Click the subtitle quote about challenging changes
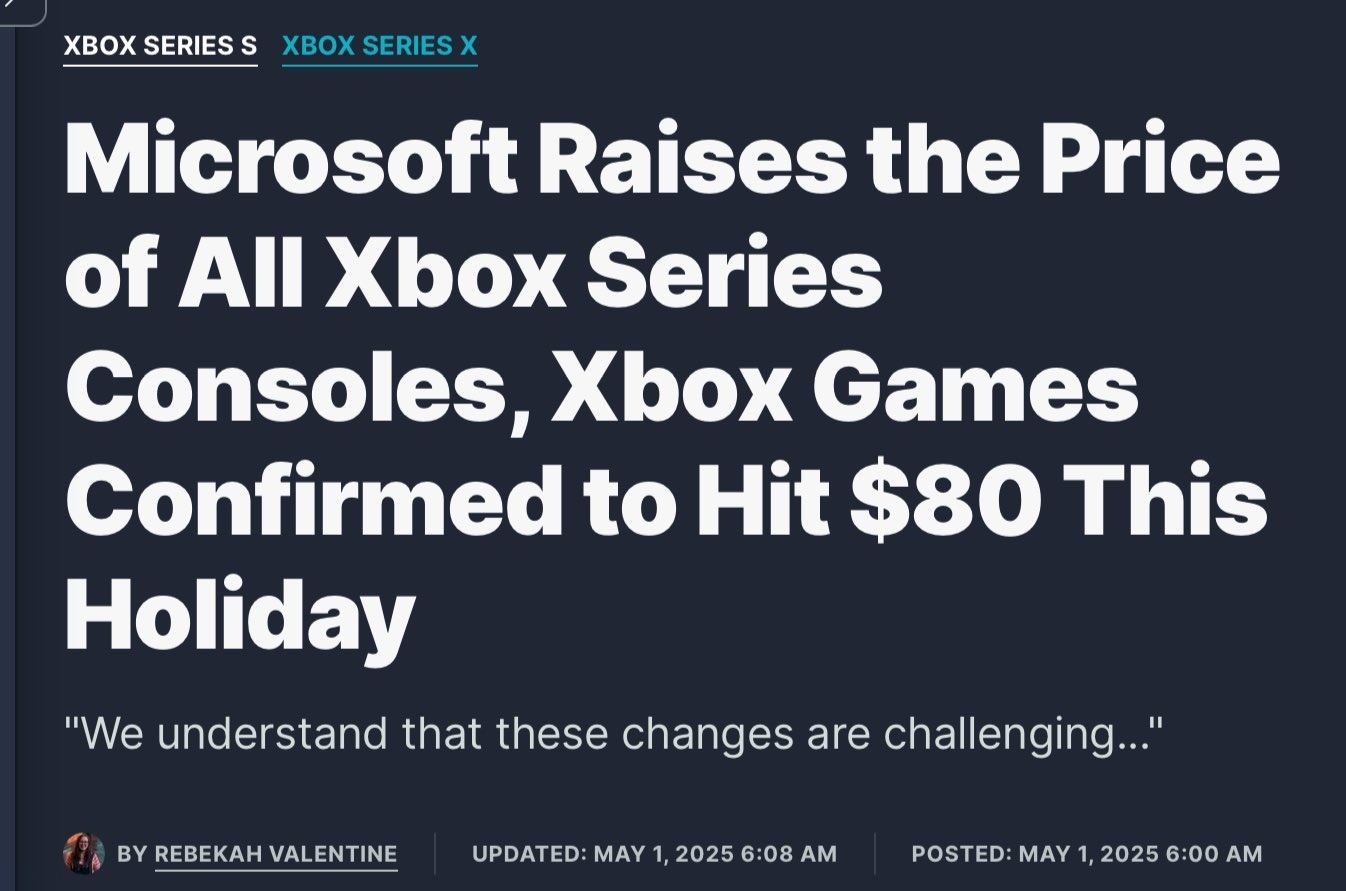Screen dimensions: 1346x891 click(614, 734)
